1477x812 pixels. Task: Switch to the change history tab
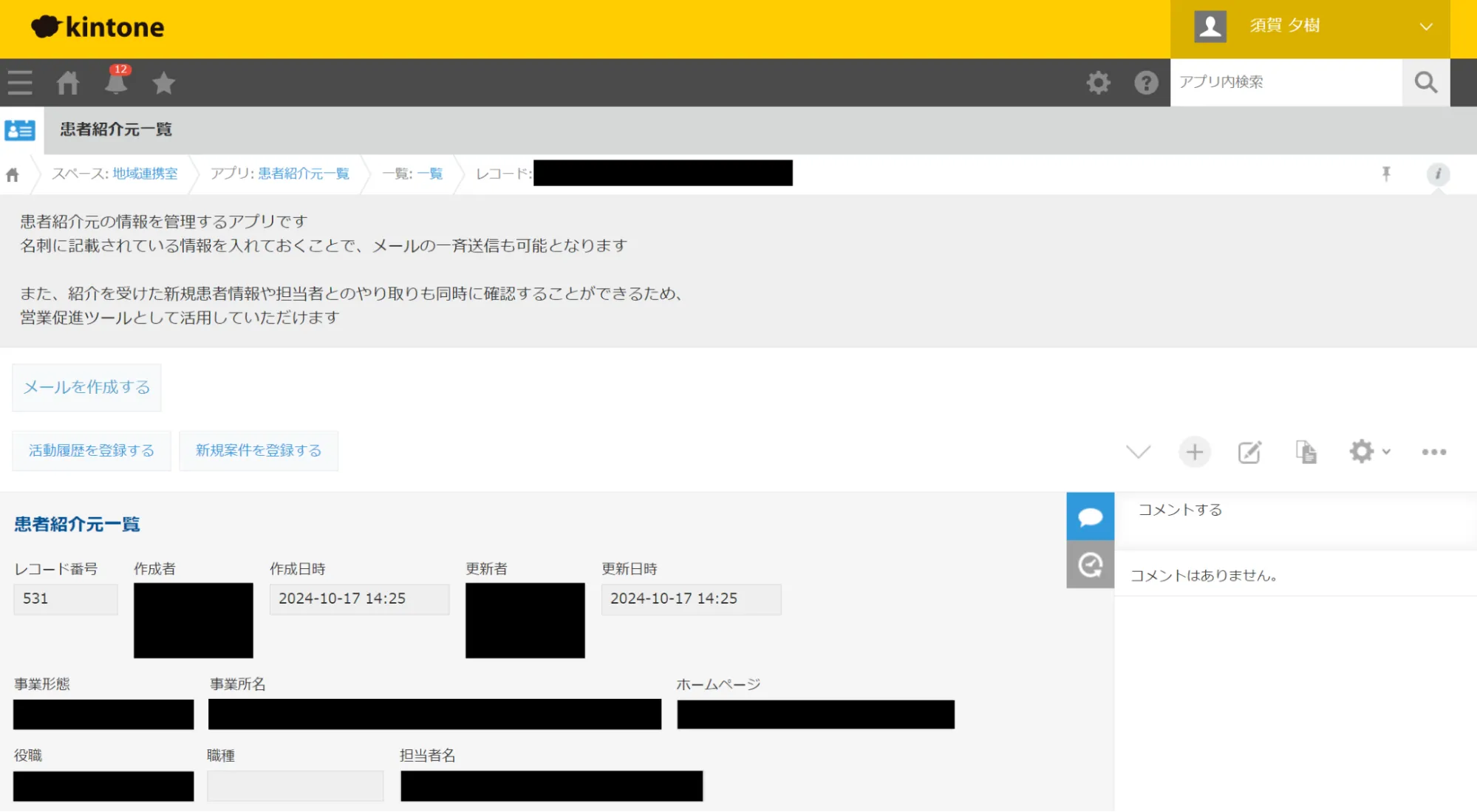pos(1090,565)
